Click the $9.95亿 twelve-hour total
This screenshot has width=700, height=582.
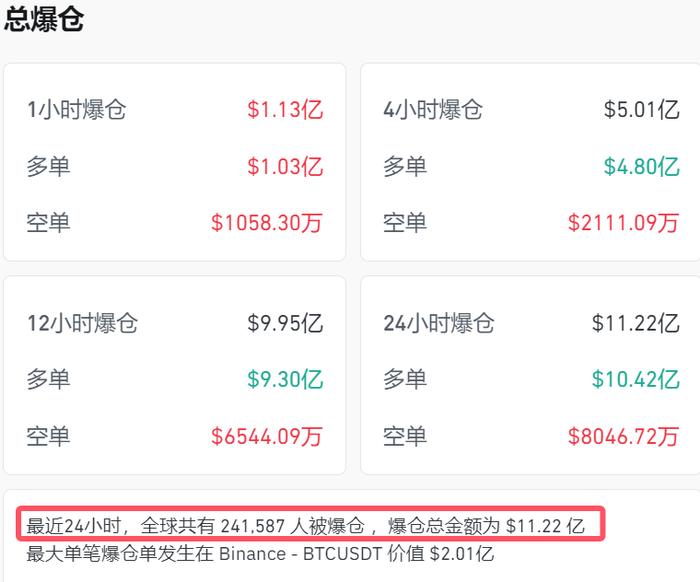coord(285,323)
